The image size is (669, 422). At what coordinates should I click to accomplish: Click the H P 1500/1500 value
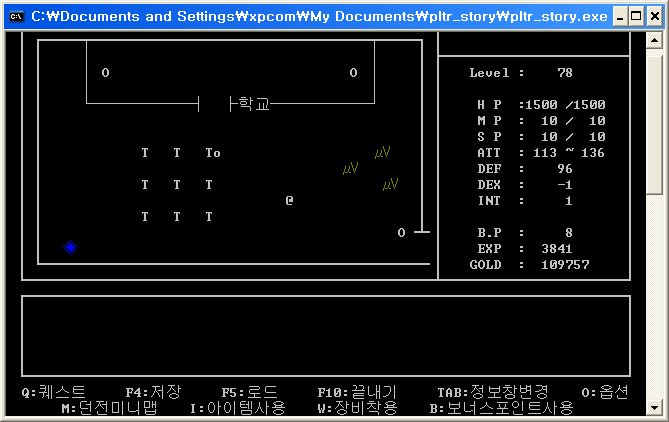coord(565,105)
